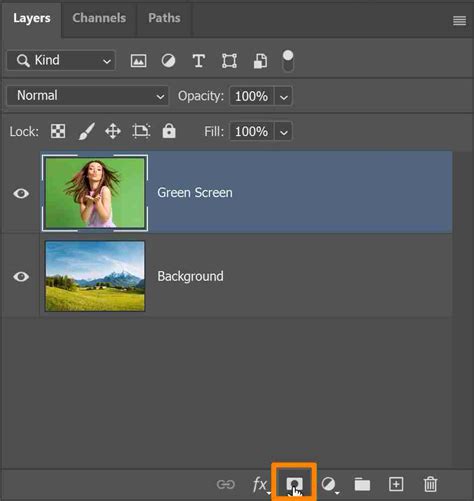Switch to the Channels tab
Viewport: 474px width, 501px height.
[99, 18]
